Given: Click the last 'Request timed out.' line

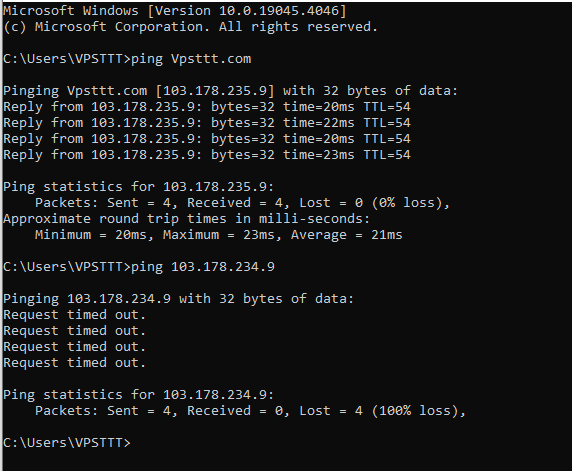Looking at the screenshot, I should coord(74,363).
